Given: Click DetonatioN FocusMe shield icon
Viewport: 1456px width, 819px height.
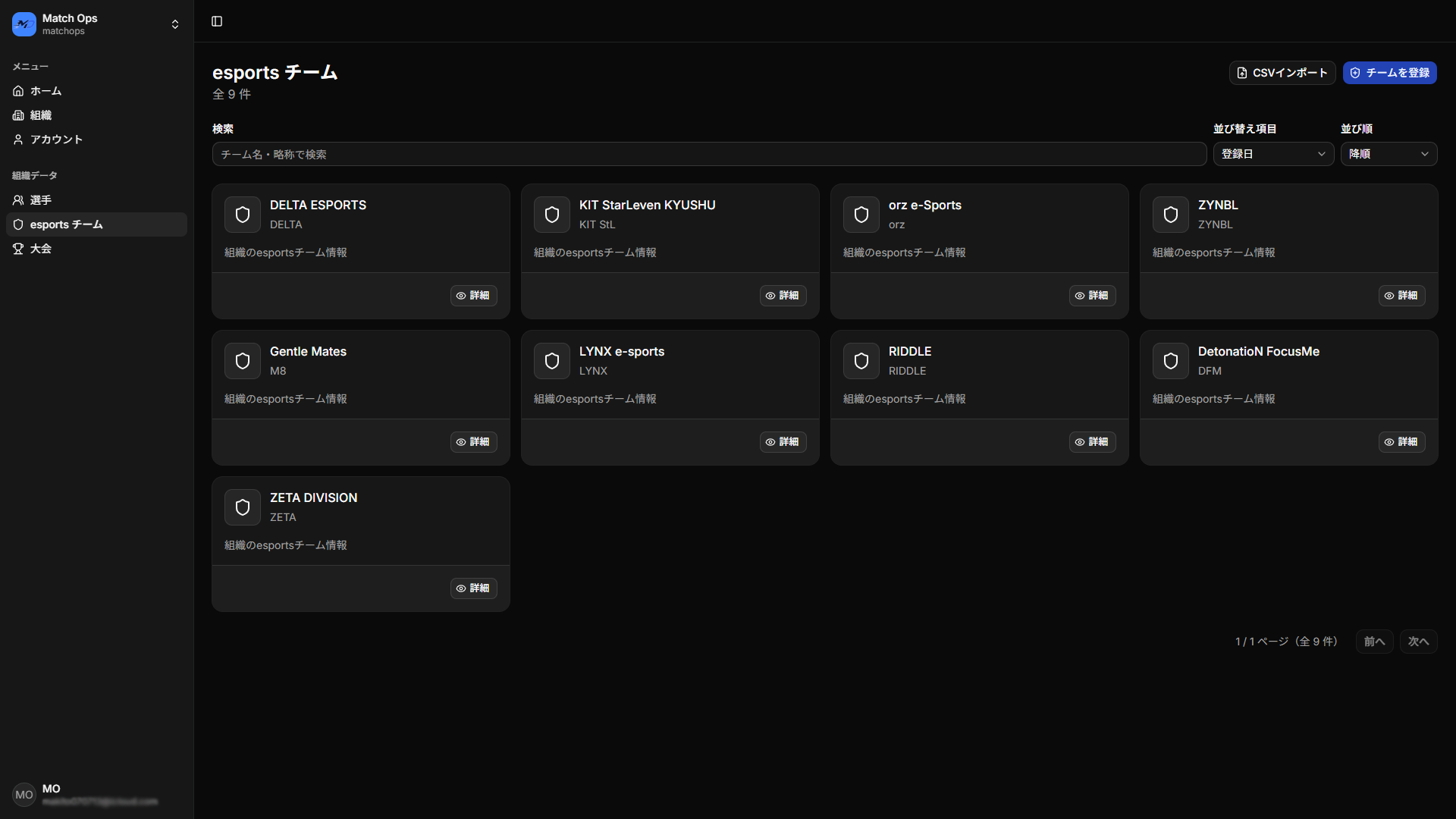Looking at the screenshot, I should [x=1171, y=361].
